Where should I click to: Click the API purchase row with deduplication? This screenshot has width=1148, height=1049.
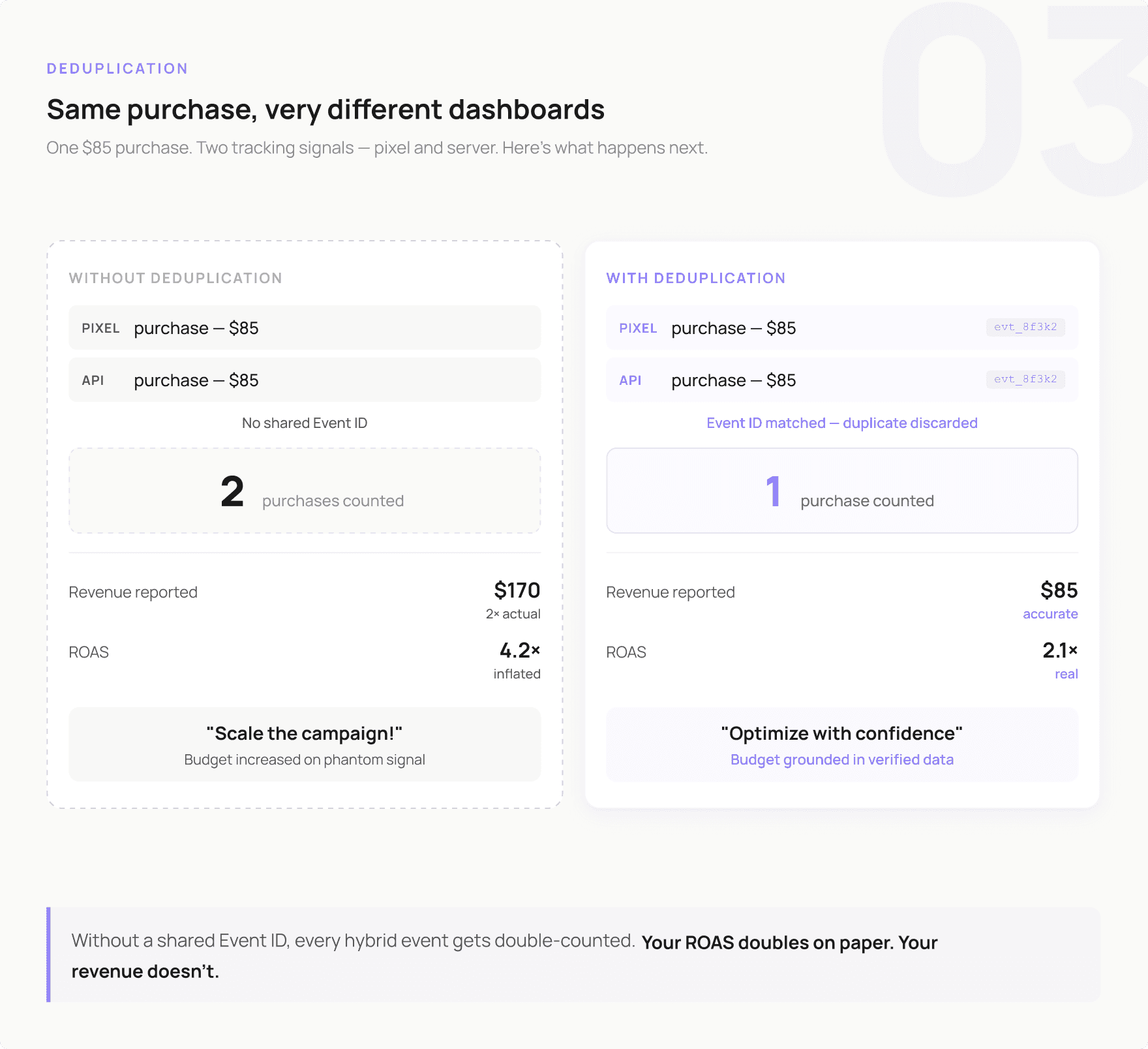click(x=842, y=380)
